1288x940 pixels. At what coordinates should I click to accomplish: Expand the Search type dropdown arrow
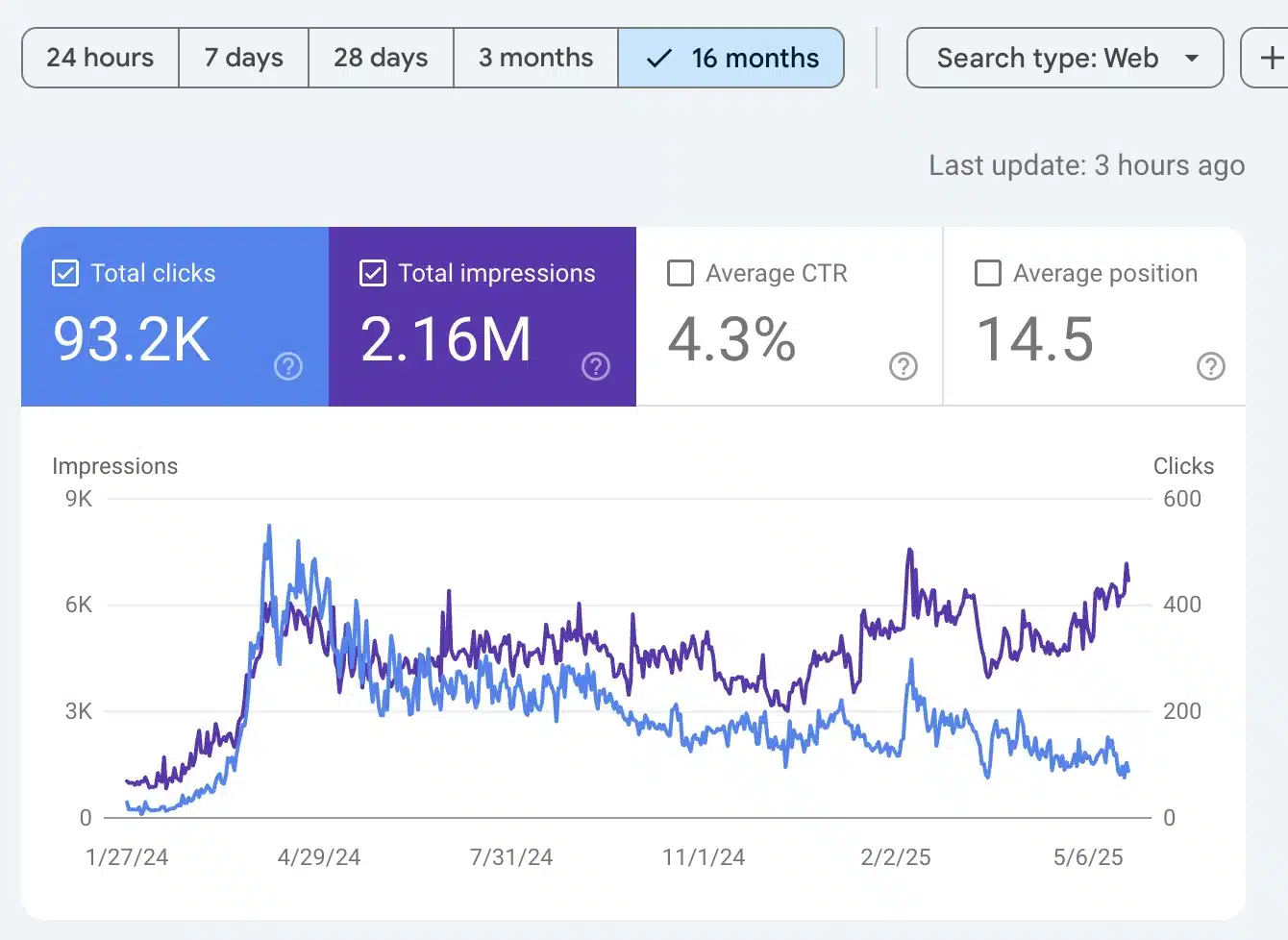tap(1192, 59)
